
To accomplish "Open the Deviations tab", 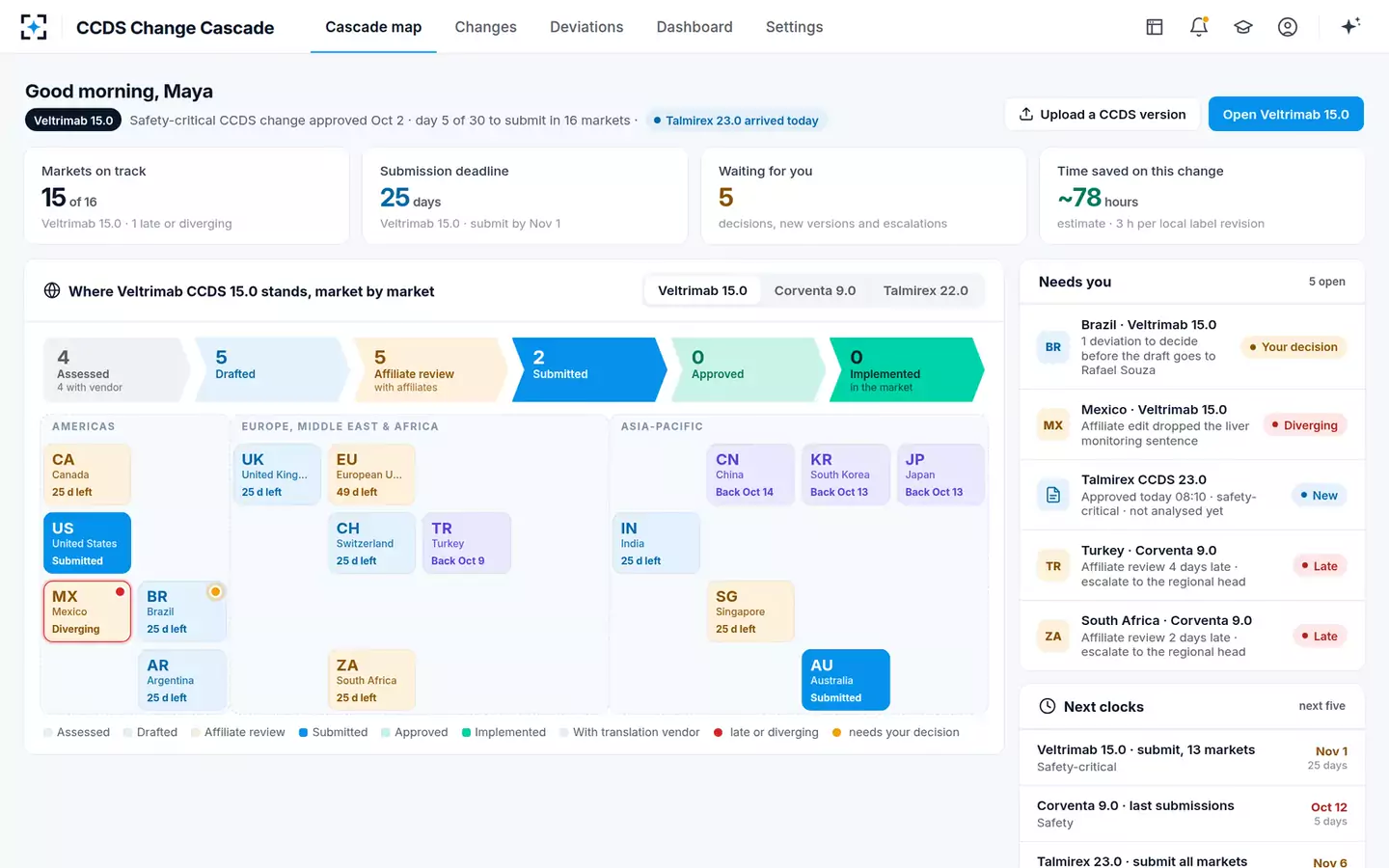I will 586,27.
